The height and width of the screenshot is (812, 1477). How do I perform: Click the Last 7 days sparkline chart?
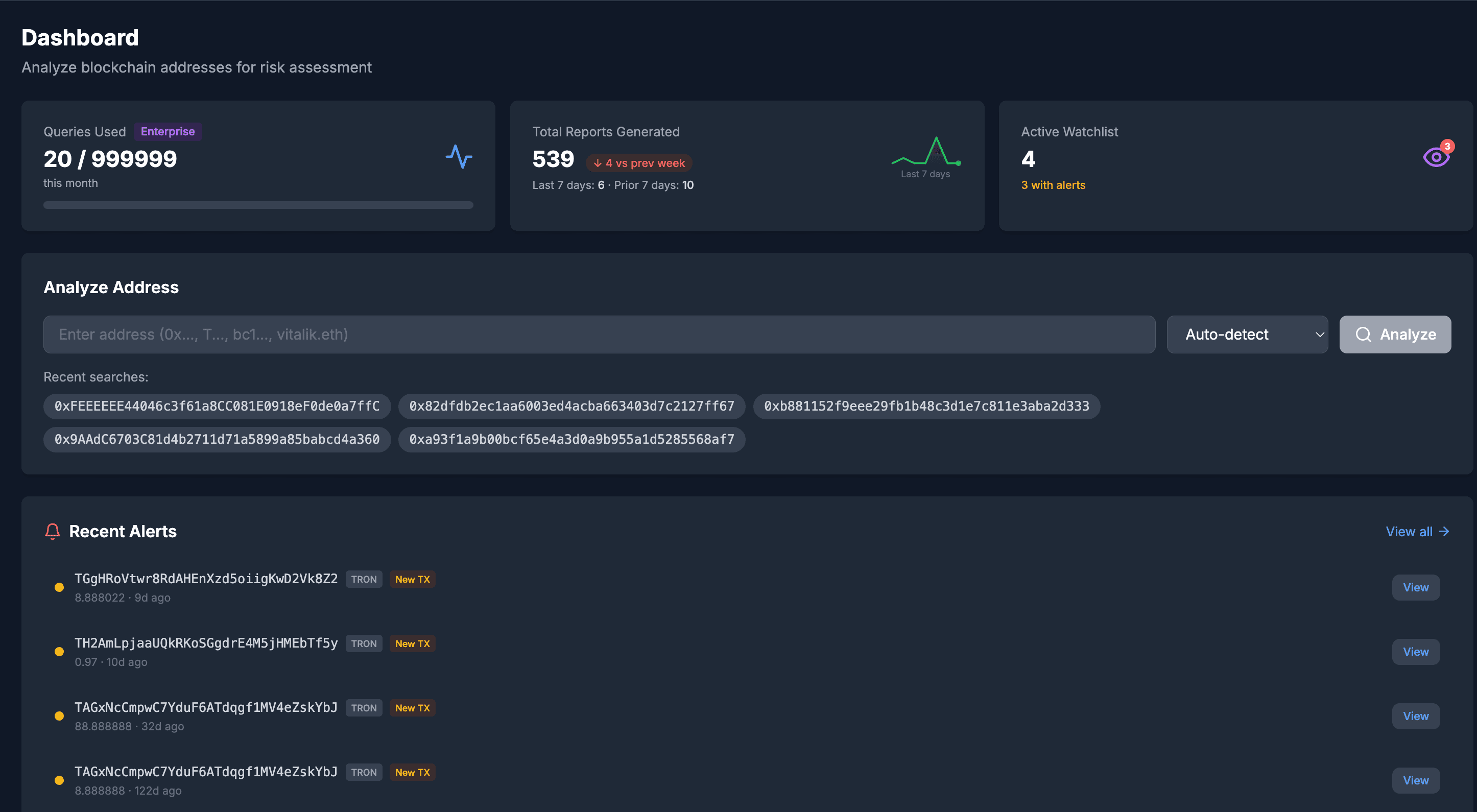coord(925,151)
